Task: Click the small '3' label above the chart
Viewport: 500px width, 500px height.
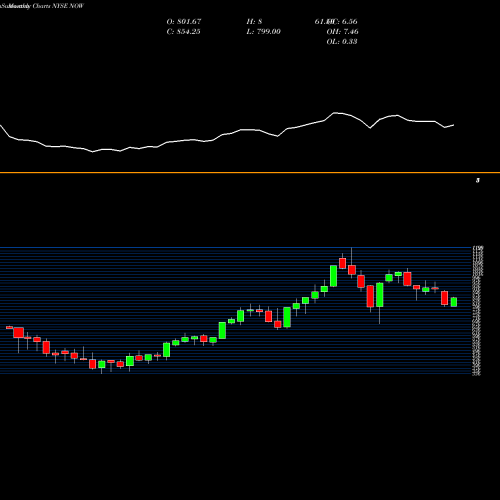Action: (478, 181)
